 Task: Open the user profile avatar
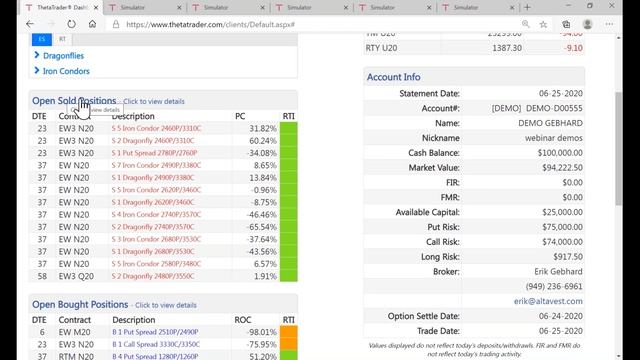(588, 24)
